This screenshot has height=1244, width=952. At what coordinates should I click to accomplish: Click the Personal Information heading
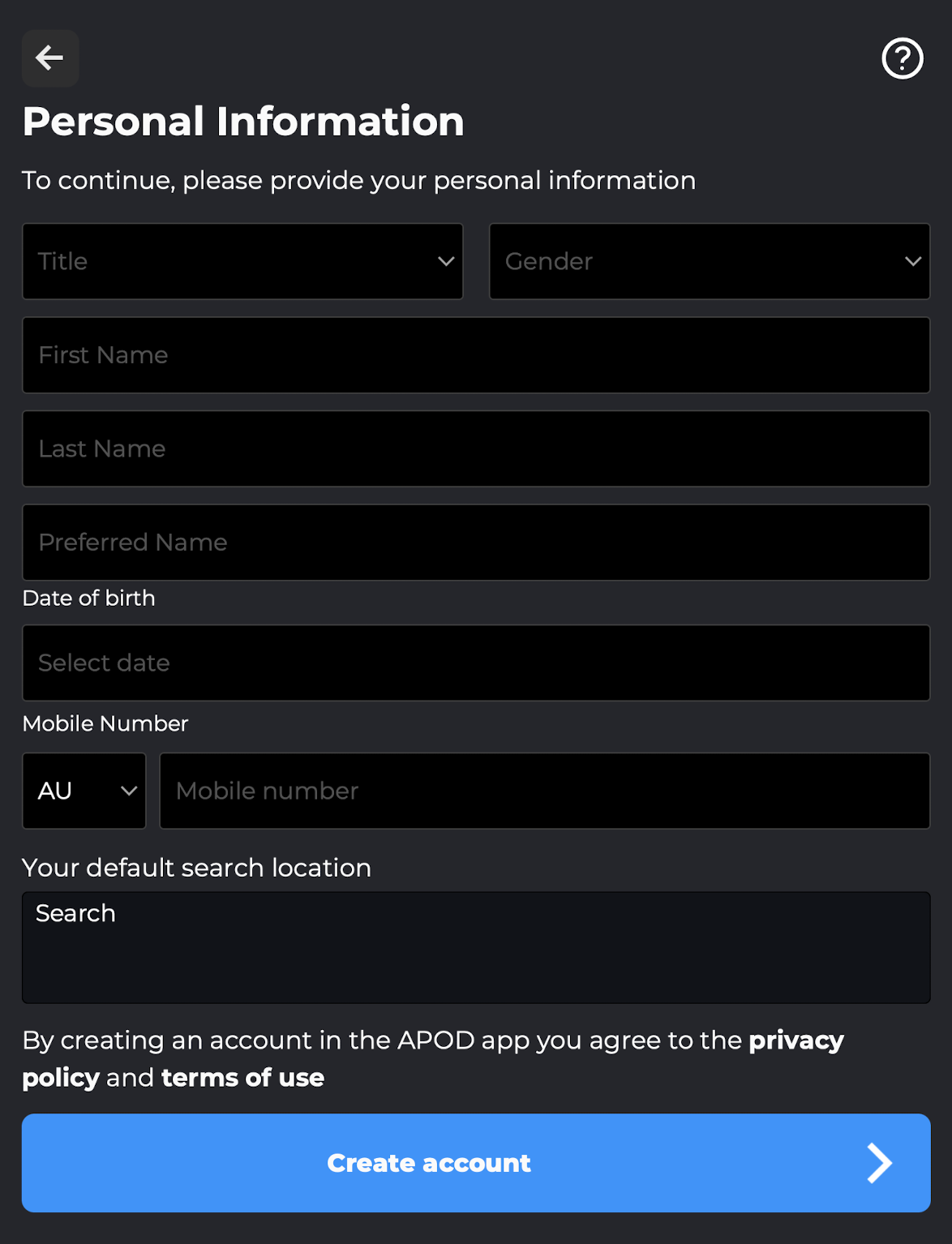click(243, 122)
